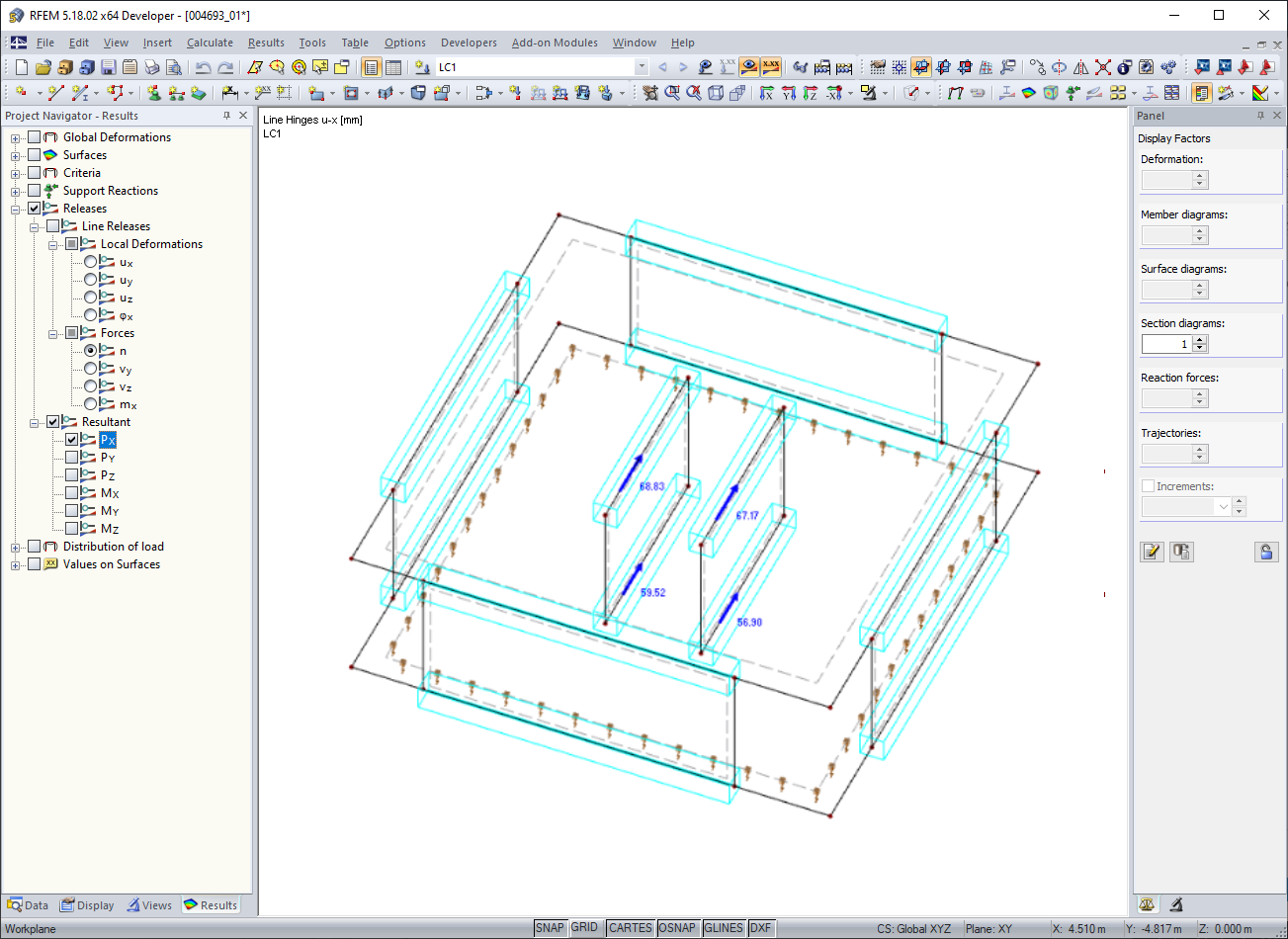Go to next load case arrow
Screen dimensions: 1288x939
point(683,67)
